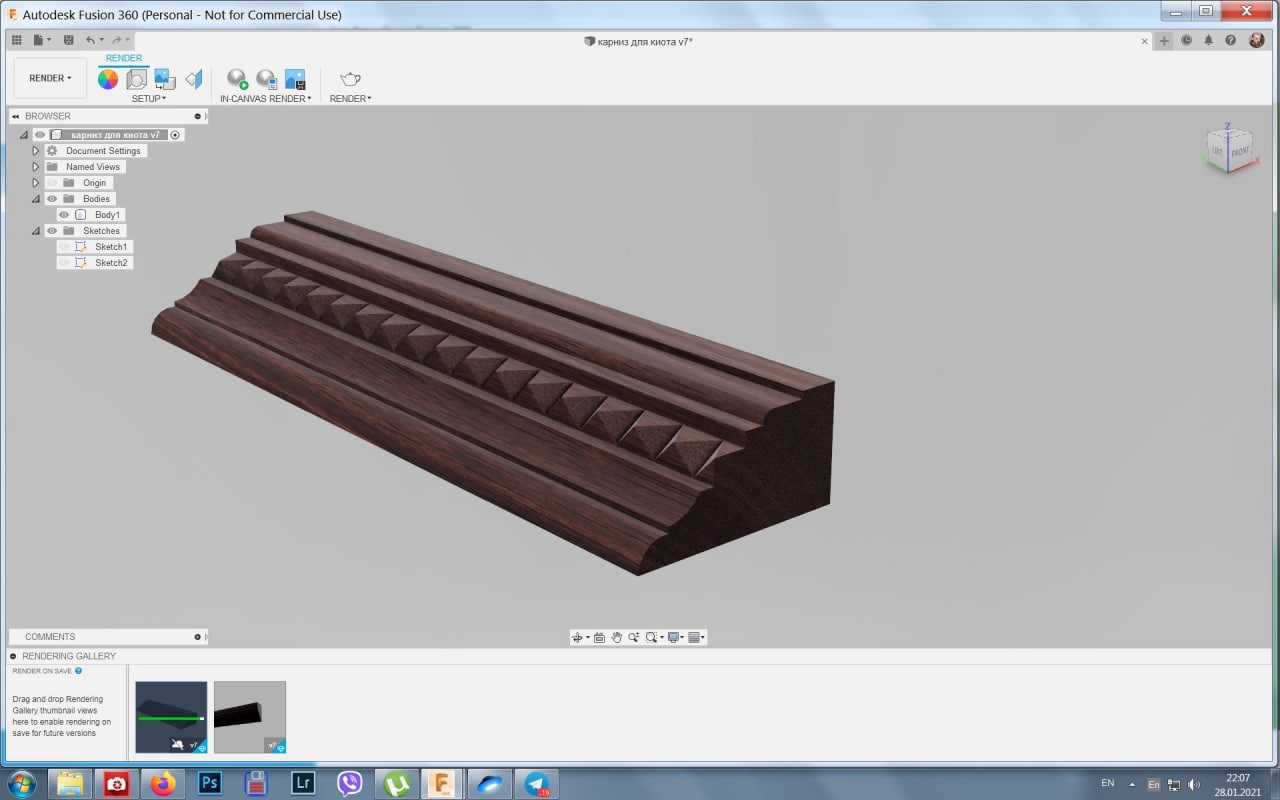Click the Render teapot icon

point(350,79)
